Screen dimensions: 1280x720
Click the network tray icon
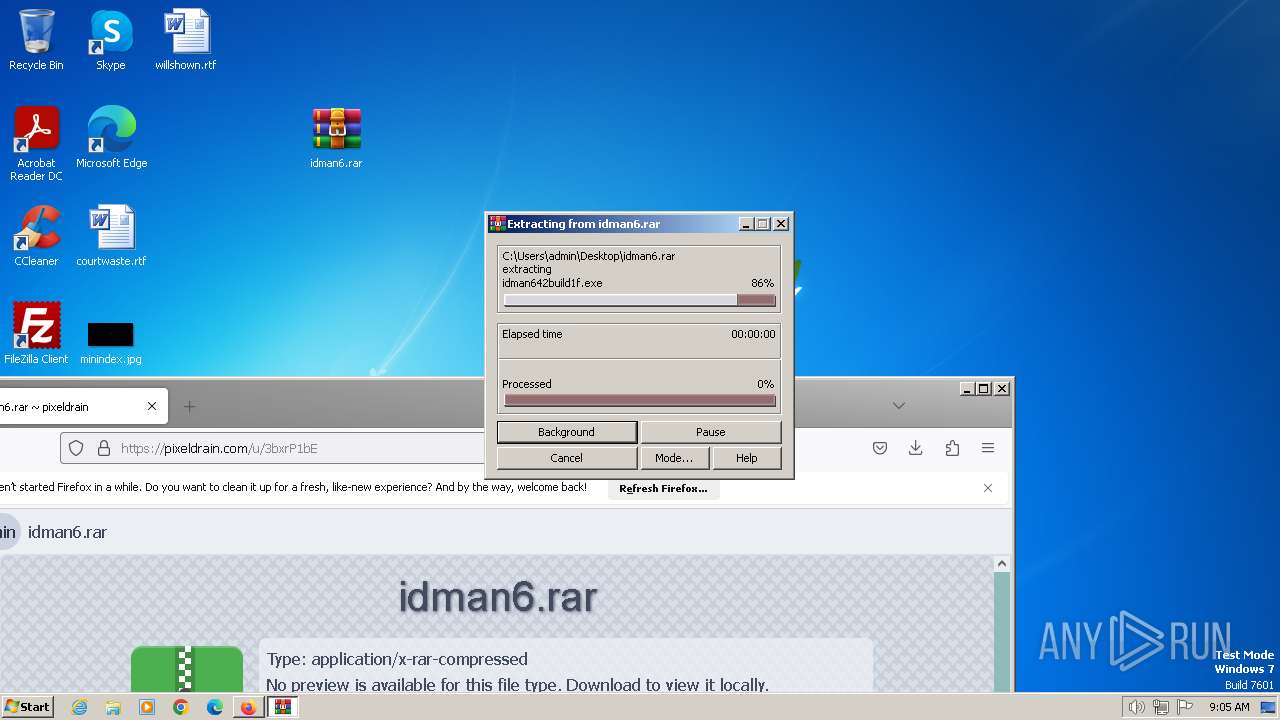[x=1160, y=707]
